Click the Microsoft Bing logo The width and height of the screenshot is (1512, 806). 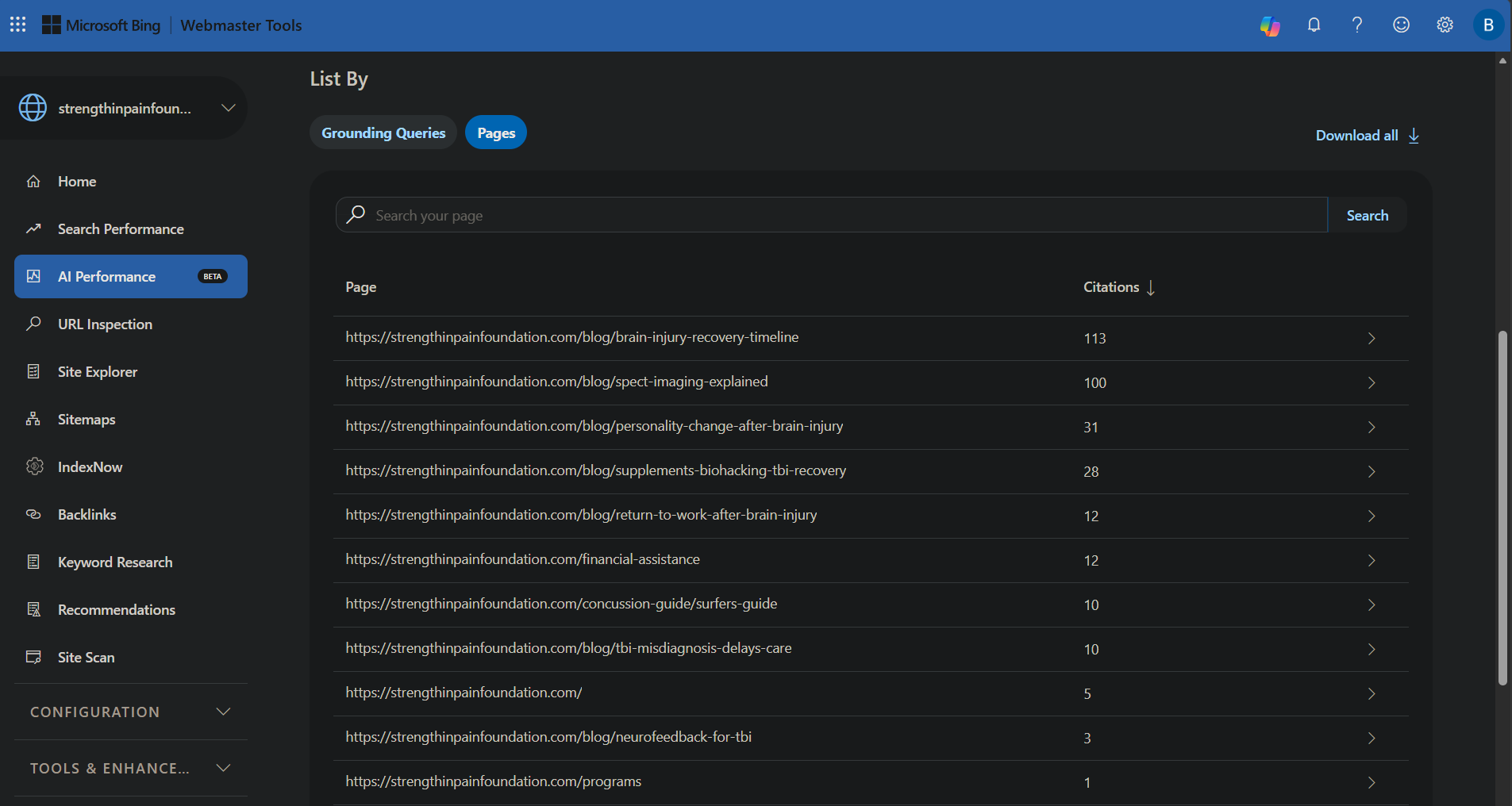101,25
